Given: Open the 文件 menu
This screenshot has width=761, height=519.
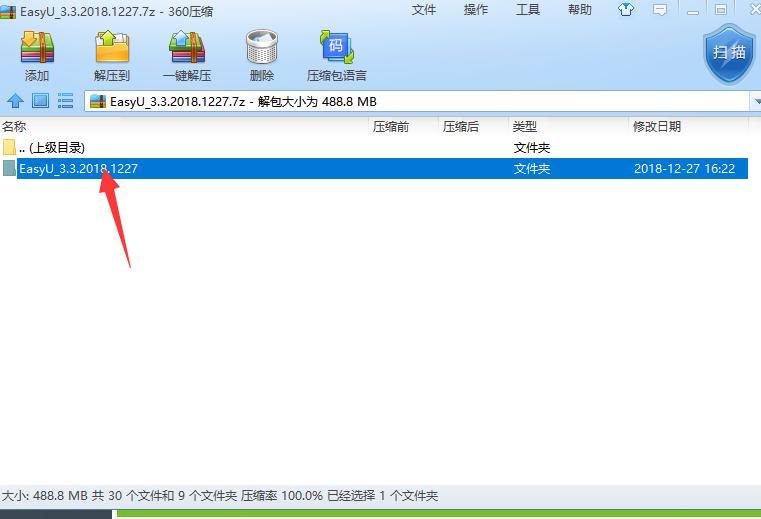Looking at the screenshot, I should 424,10.
